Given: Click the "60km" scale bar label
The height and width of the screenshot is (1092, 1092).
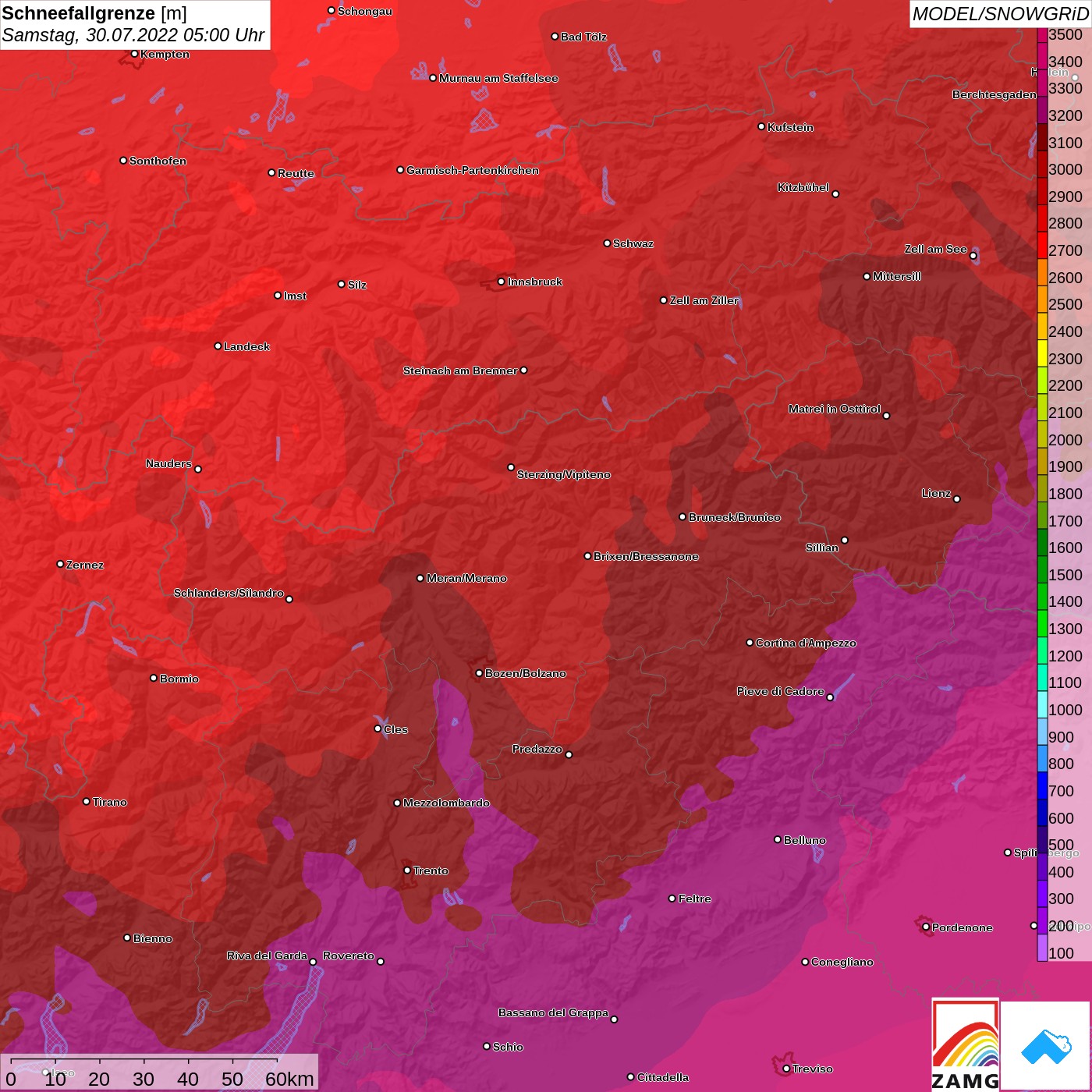Looking at the screenshot, I should (289, 1079).
